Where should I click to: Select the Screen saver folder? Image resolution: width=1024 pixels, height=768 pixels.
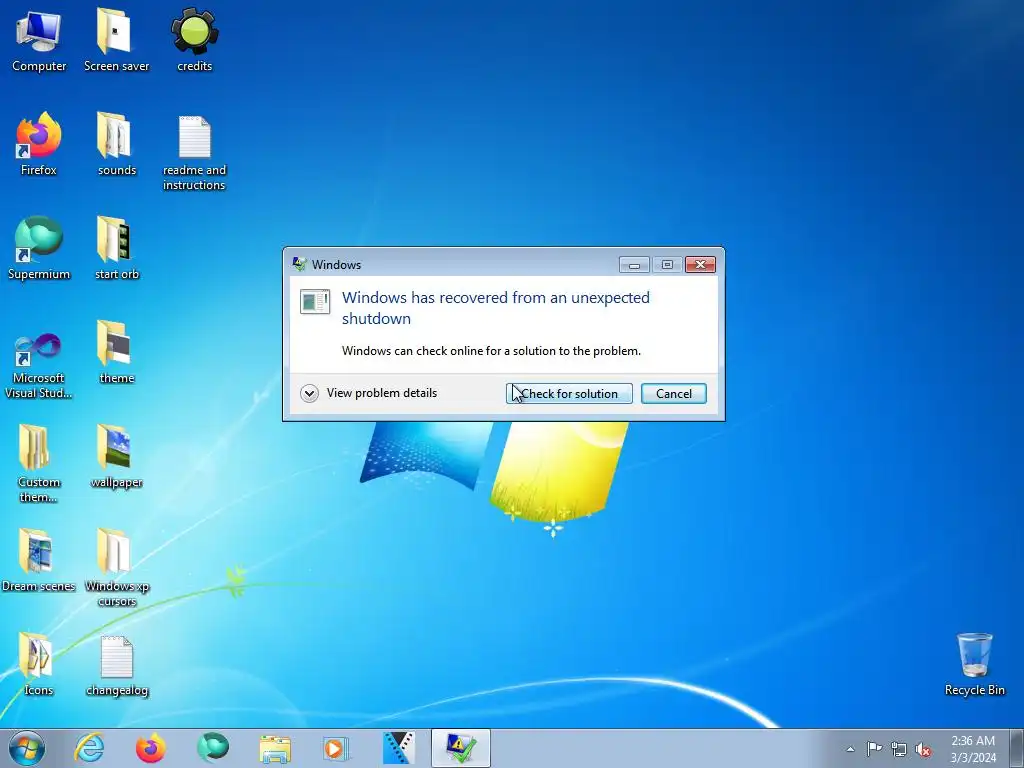coord(116,40)
